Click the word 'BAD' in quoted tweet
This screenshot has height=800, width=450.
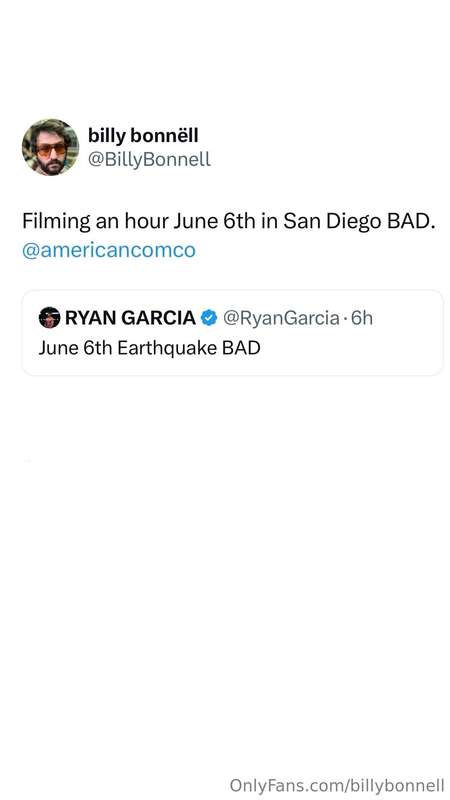241,348
